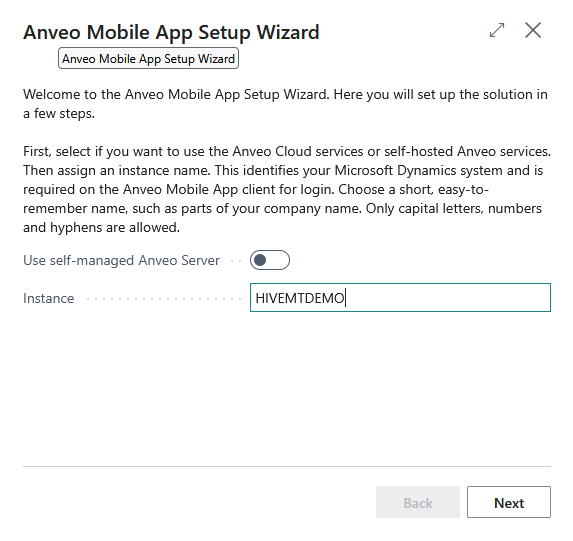Click the Instance field label
This screenshot has height=541, width=573.
[49, 298]
